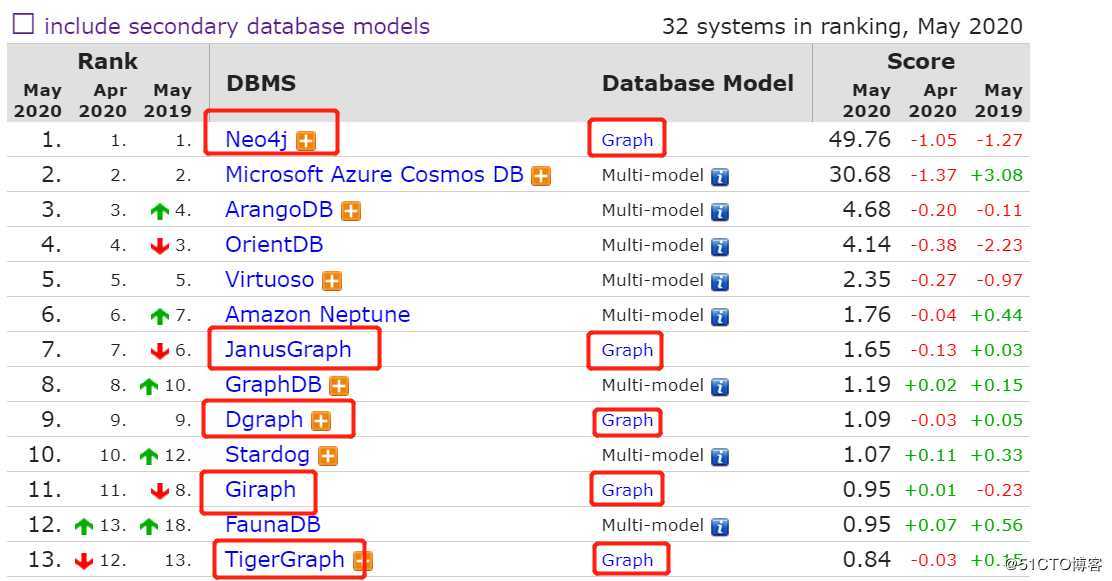Open the Stardog link
1112x581 pixels.
[x=267, y=454]
